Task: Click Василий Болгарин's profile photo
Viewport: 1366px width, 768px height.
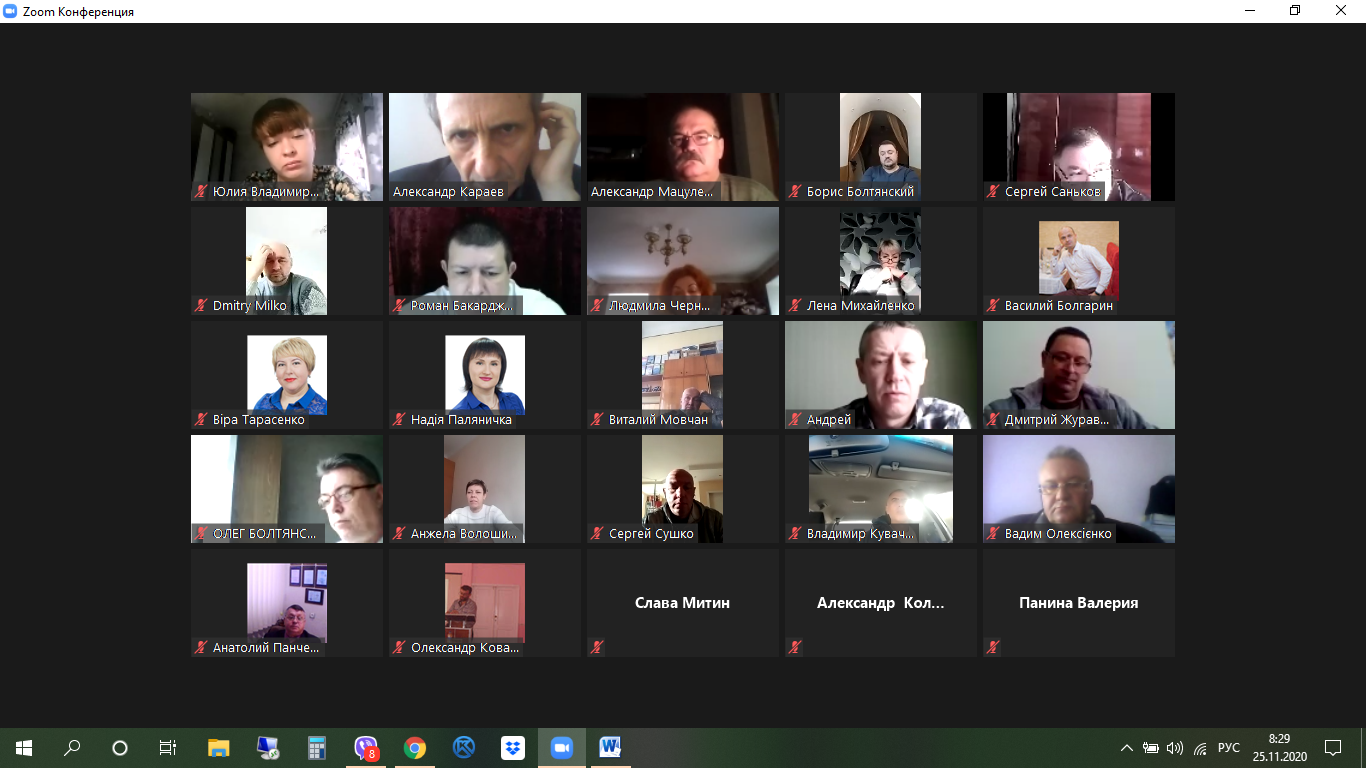Action: point(1079,261)
